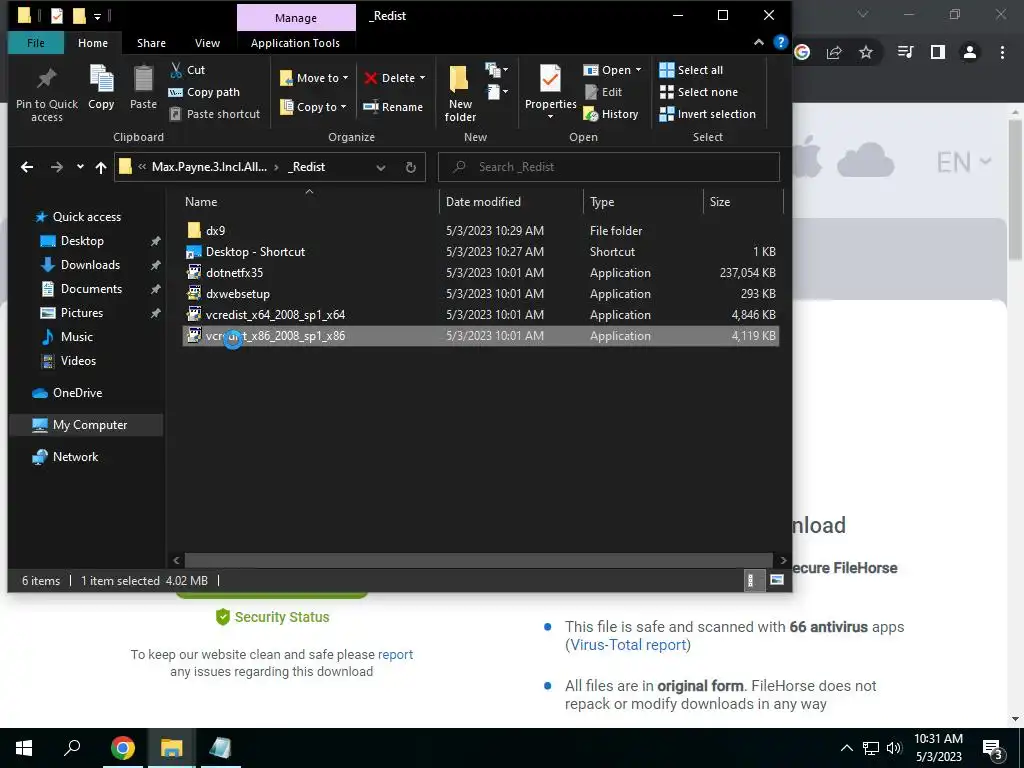Click Edit in the Open group
This screenshot has height=768, width=1024.
[603, 92]
